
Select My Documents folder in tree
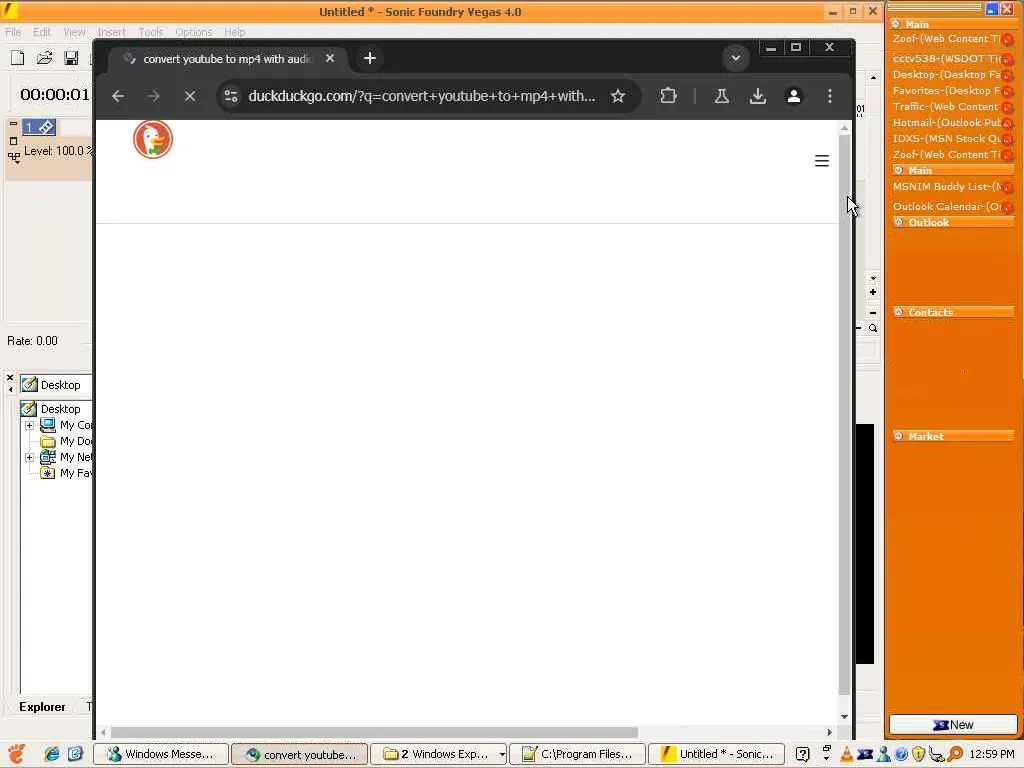pos(67,441)
